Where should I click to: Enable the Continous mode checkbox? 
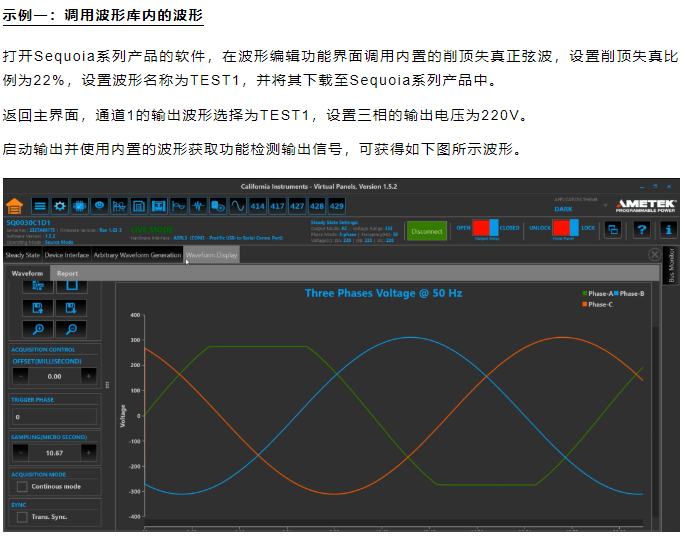[22, 487]
